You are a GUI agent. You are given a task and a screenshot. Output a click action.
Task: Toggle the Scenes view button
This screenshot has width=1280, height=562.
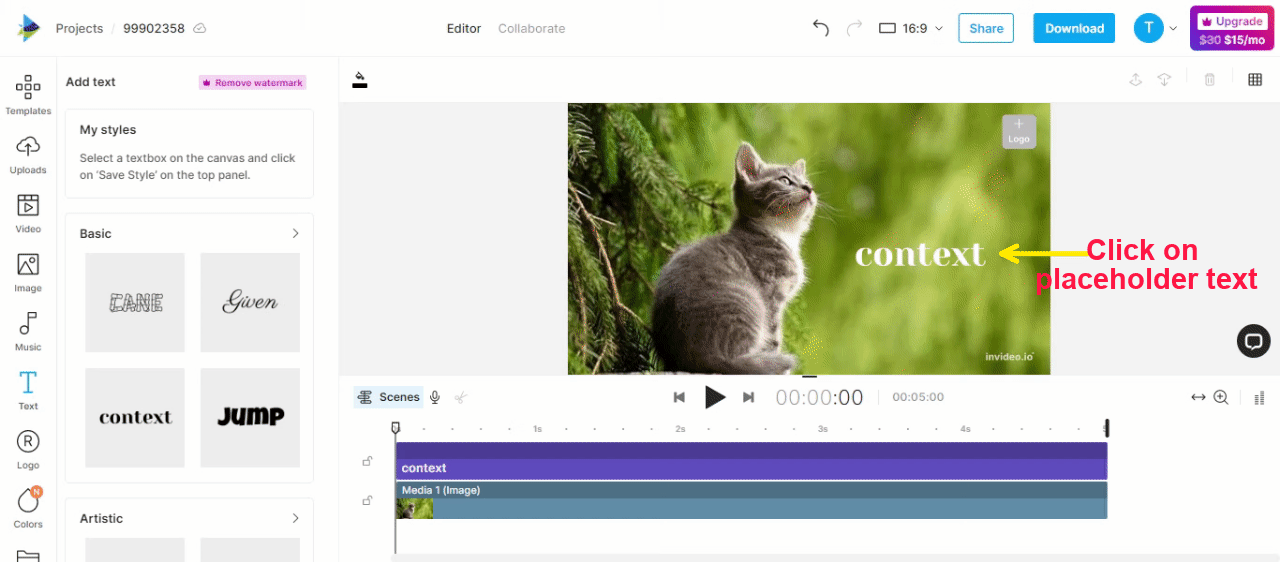pos(388,397)
